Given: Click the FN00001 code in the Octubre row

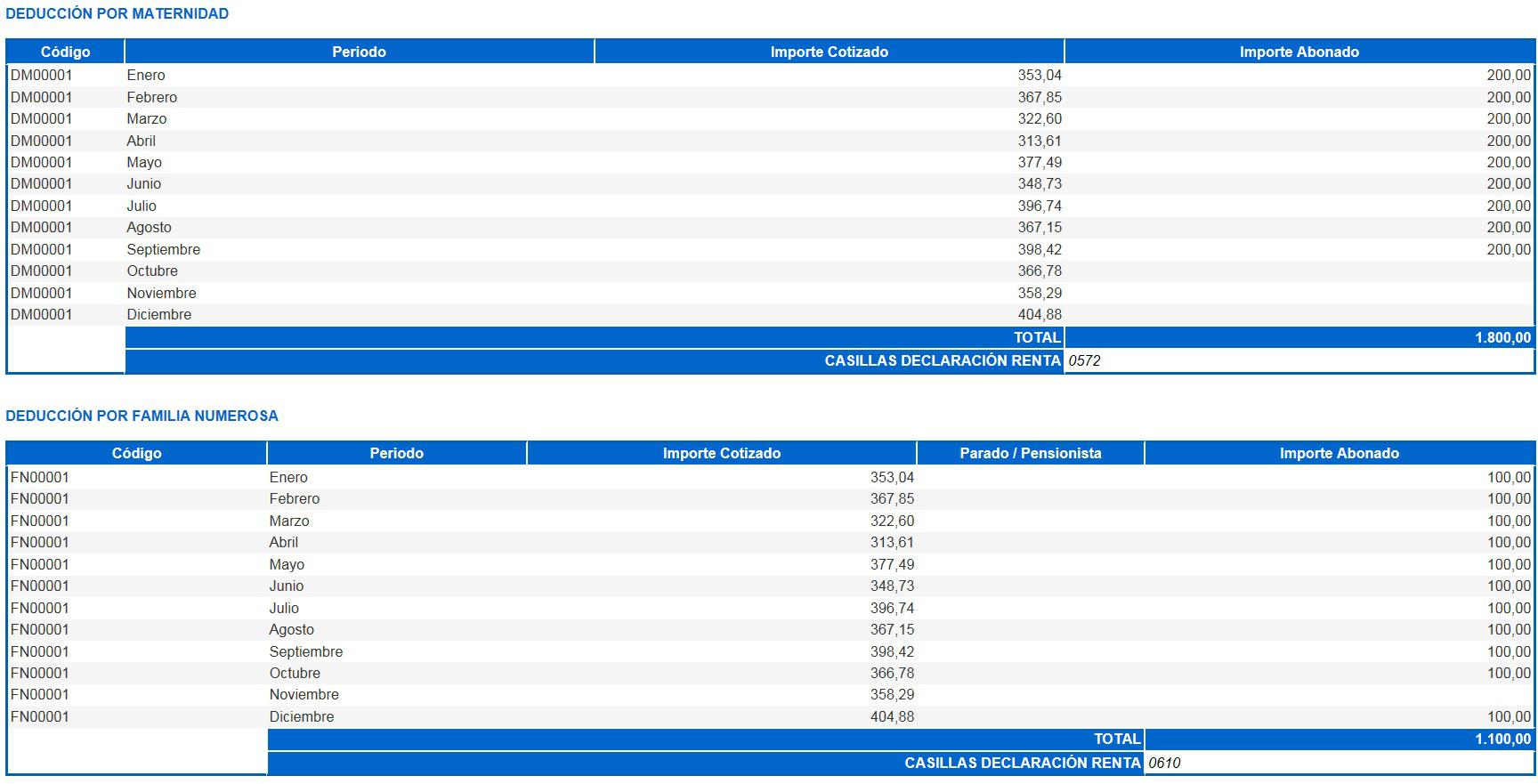Looking at the screenshot, I should pos(40,673).
